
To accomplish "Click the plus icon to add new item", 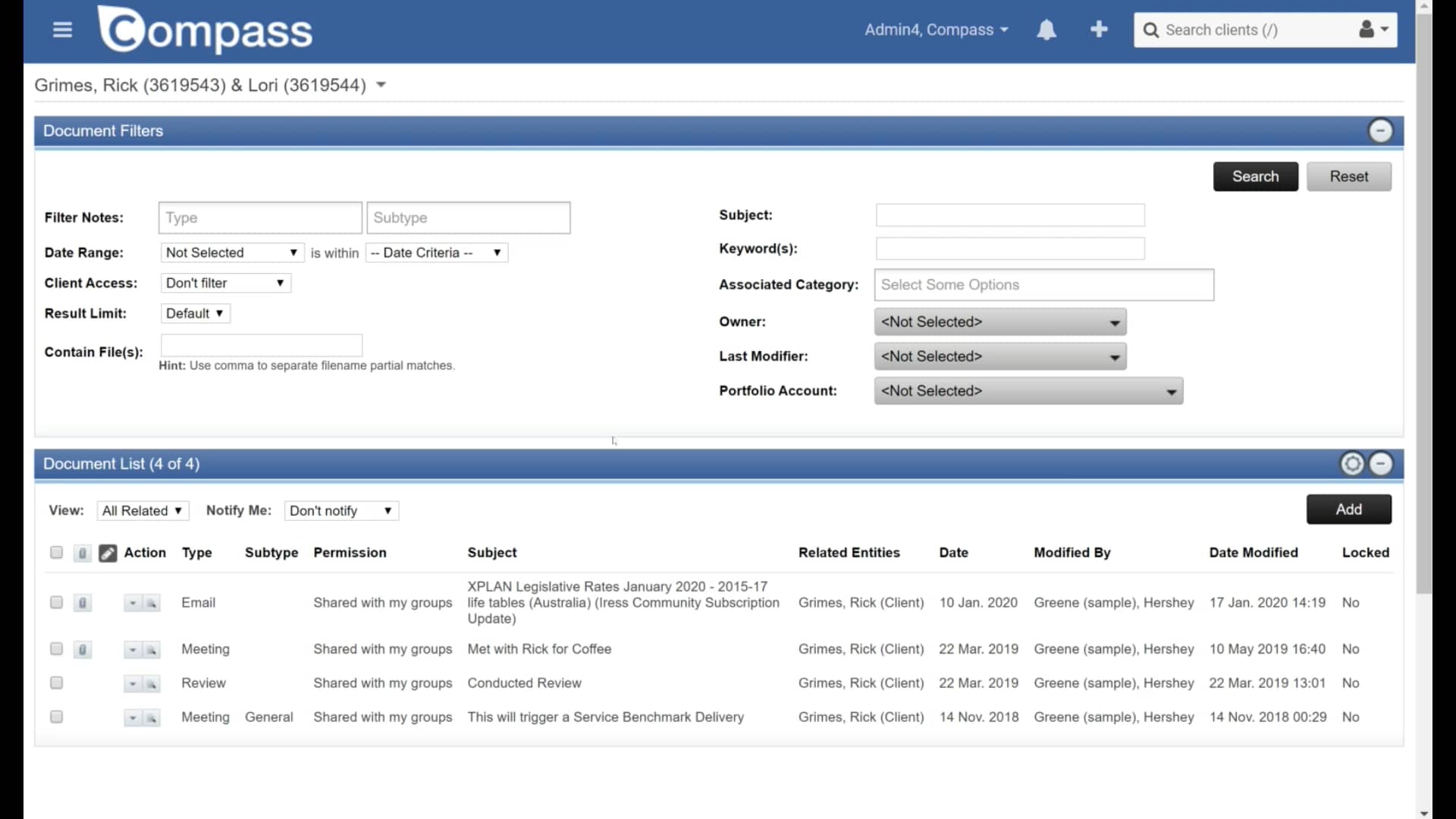I will pos(1099,29).
